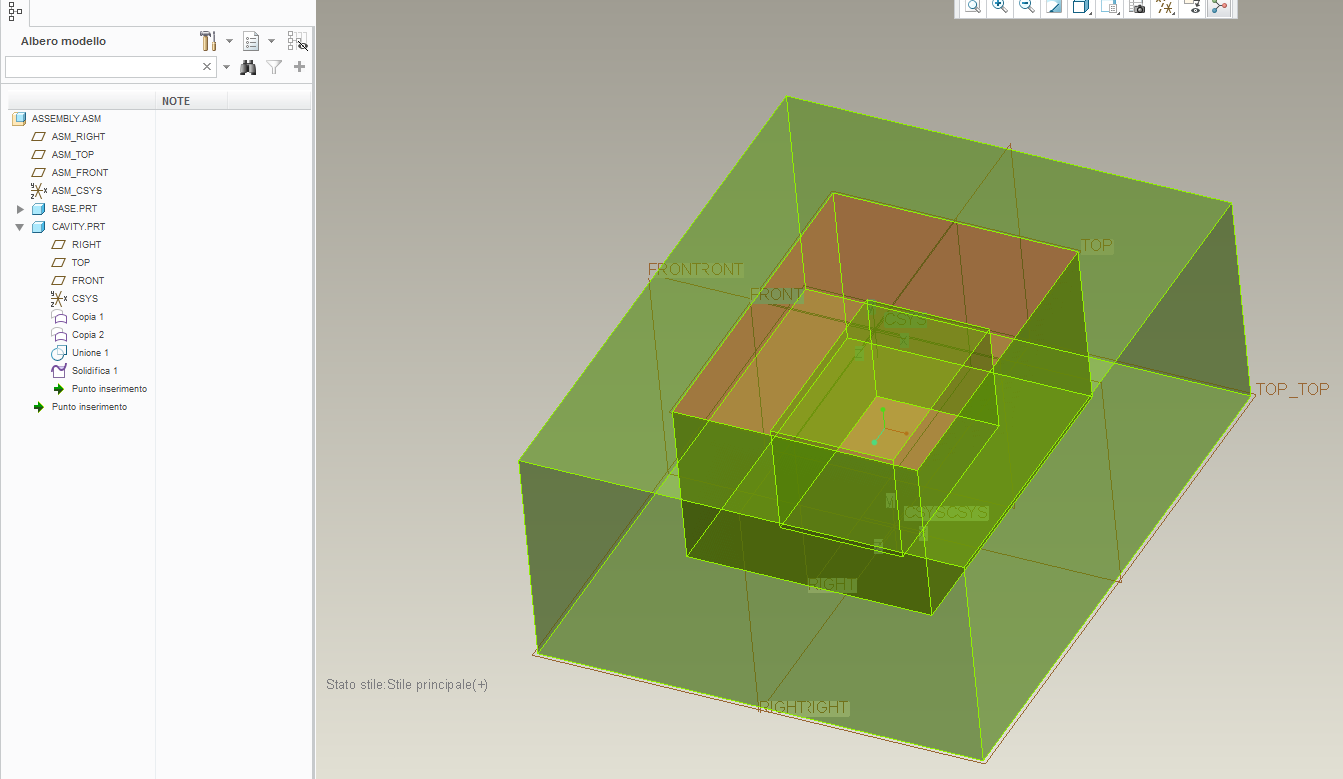Select the CSYS item under CAVITY.PRT
Screen dimensions: 1343x779
[x=85, y=299]
